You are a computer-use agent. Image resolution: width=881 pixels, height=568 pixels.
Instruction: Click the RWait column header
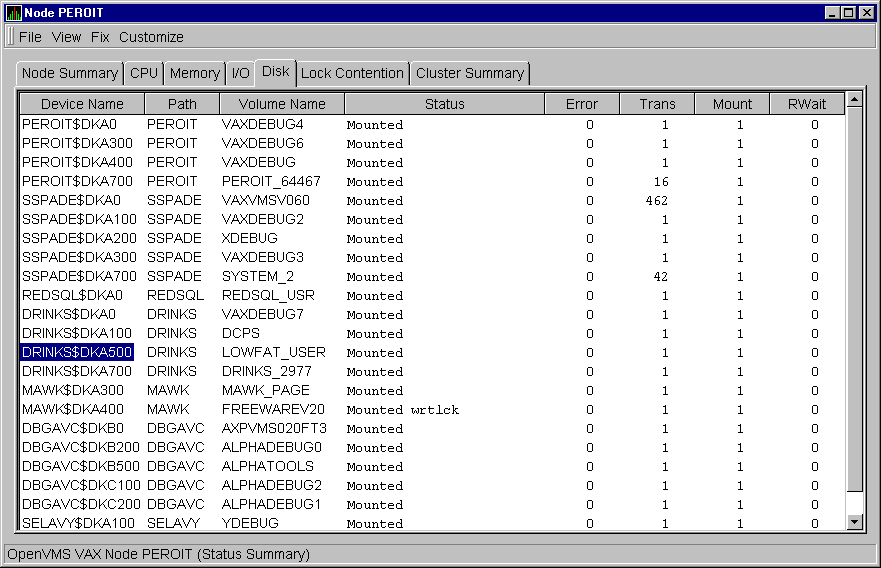pyautogui.click(x=807, y=104)
